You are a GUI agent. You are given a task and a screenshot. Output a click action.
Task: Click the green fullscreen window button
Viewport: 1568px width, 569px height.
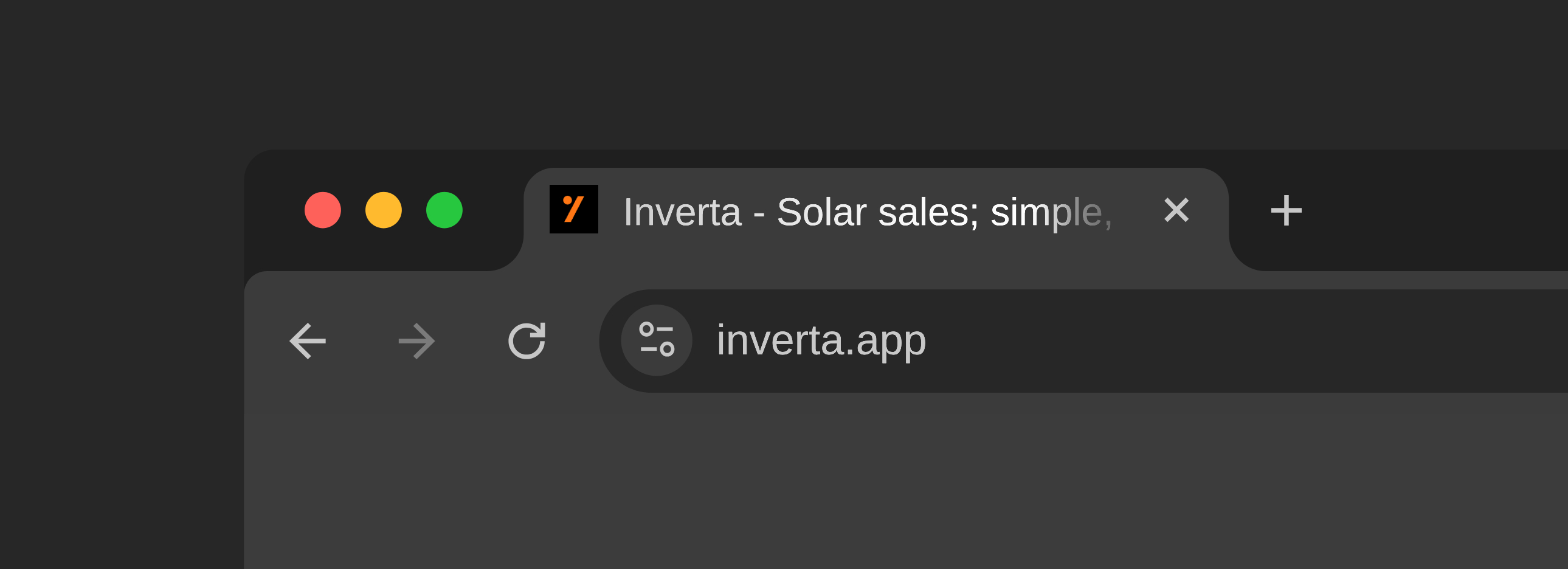444,210
